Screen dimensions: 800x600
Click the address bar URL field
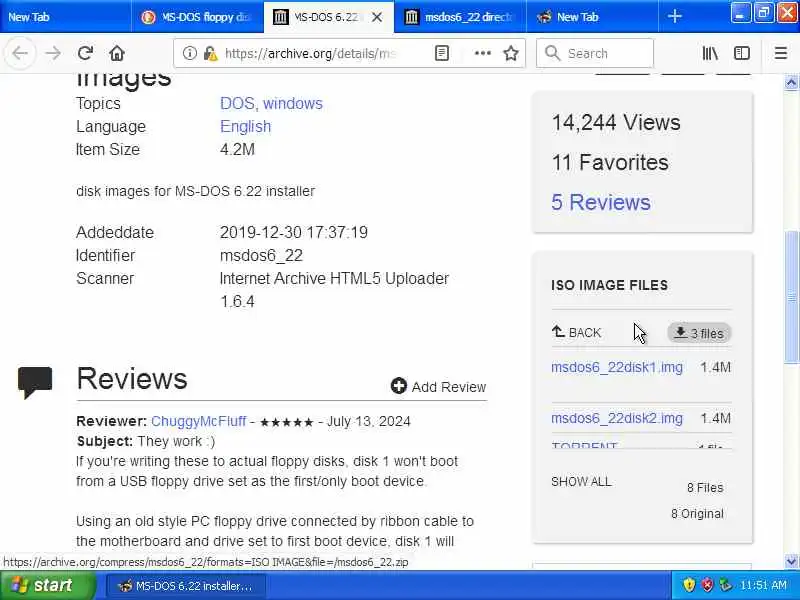[310, 53]
